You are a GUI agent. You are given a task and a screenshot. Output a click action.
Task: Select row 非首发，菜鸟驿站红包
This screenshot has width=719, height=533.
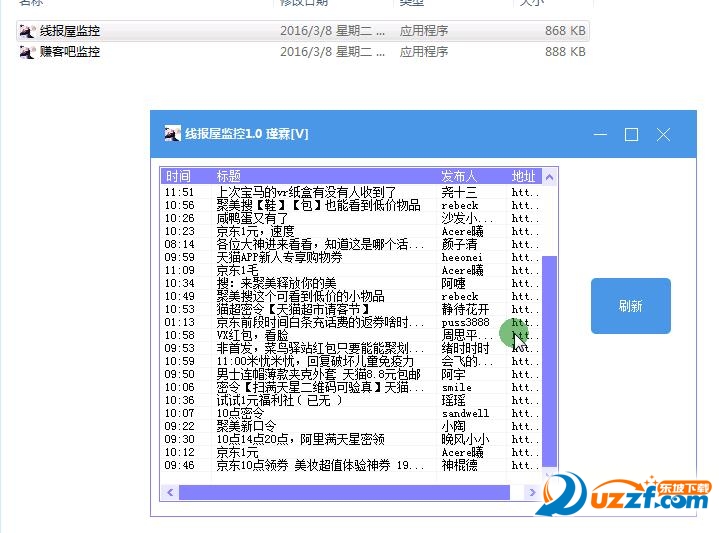coord(351,348)
